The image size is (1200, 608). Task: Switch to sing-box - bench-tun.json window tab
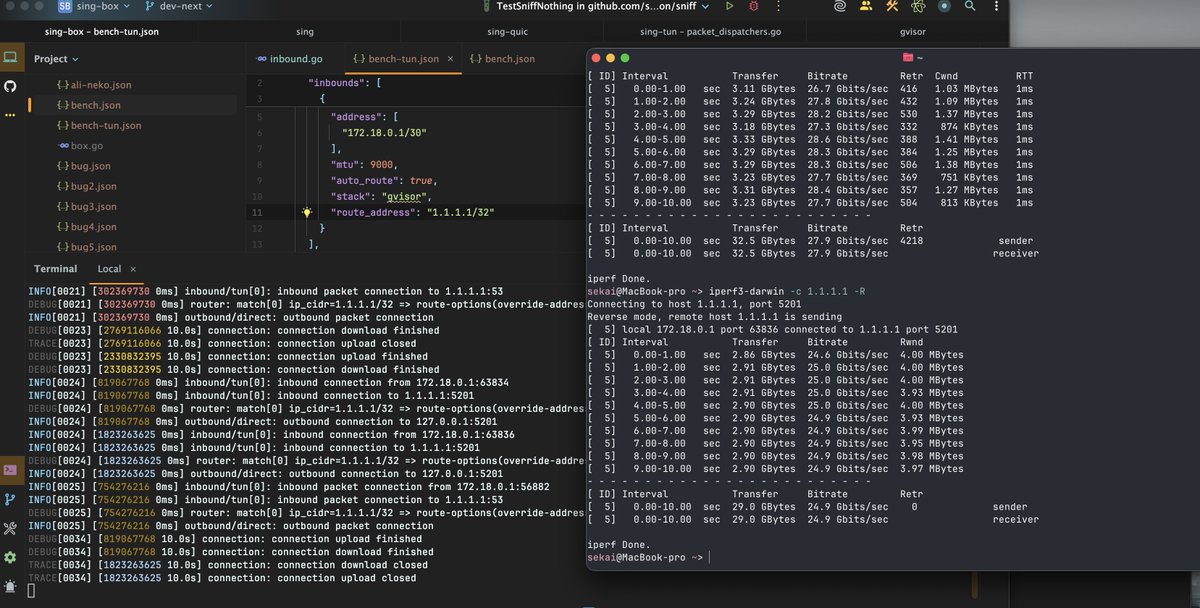coord(102,32)
